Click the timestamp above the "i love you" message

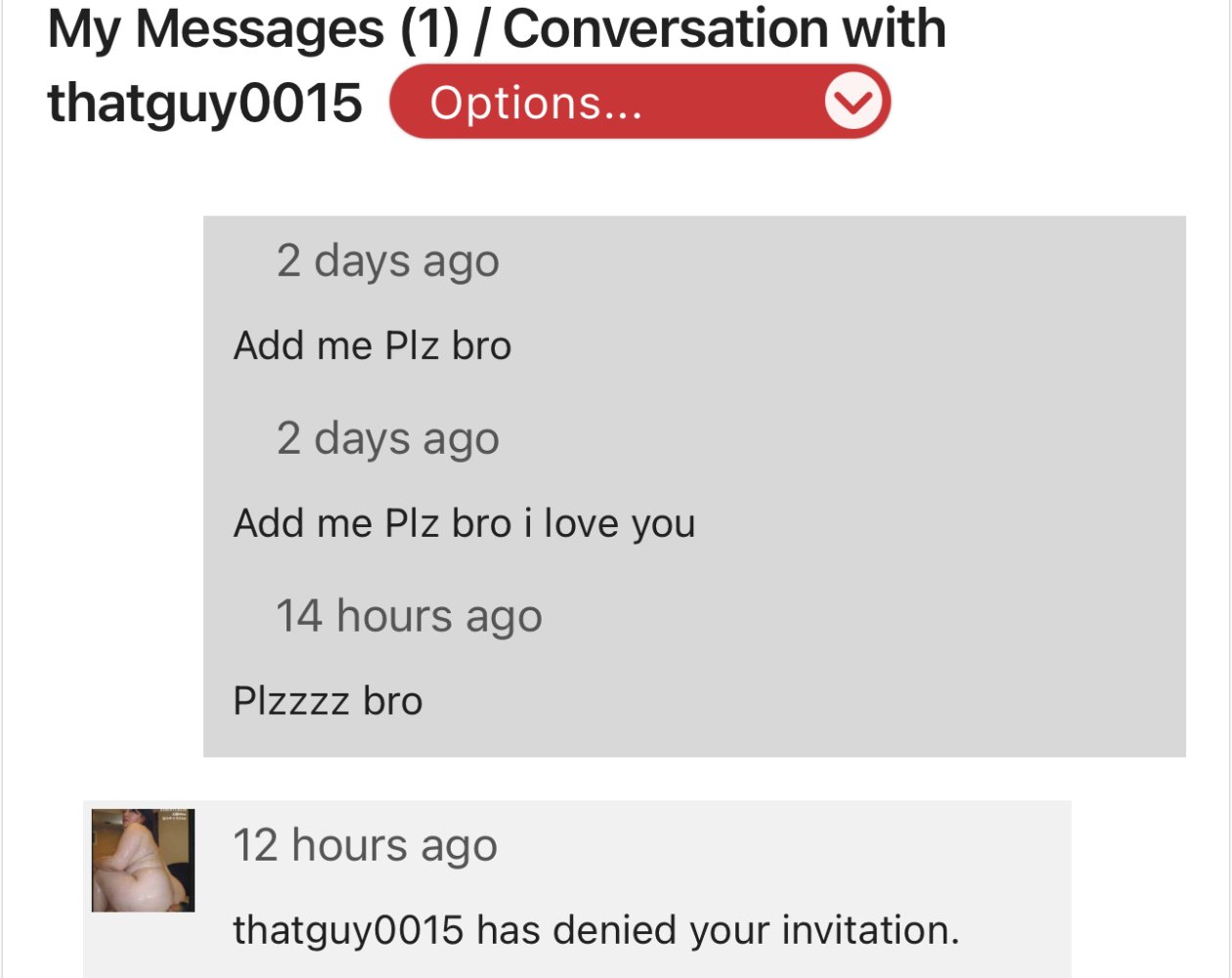[x=387, y=438]
